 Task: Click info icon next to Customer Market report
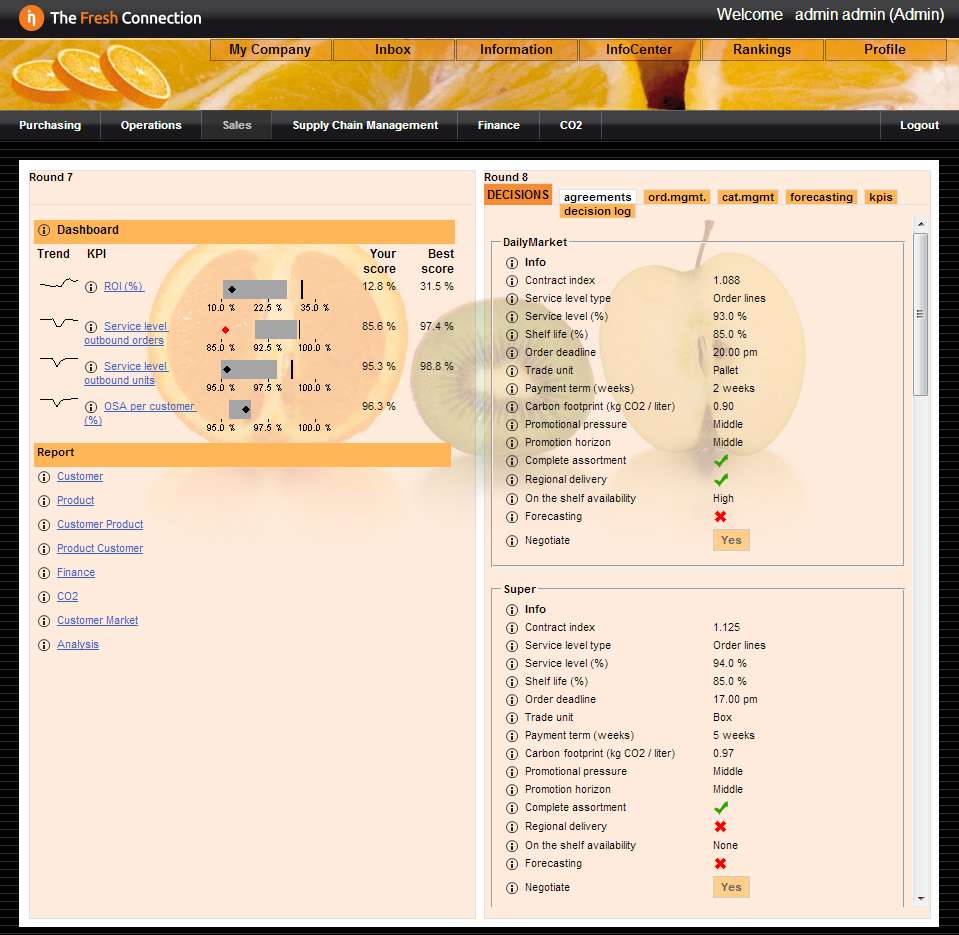pyautogui.click(x=44, y=621)
